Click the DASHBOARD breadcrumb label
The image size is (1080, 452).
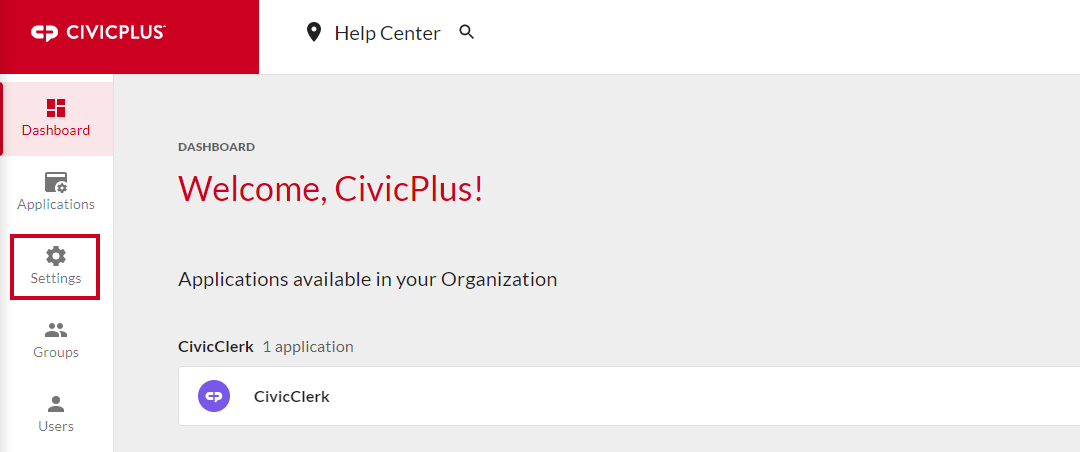click(x=216, y=147)
